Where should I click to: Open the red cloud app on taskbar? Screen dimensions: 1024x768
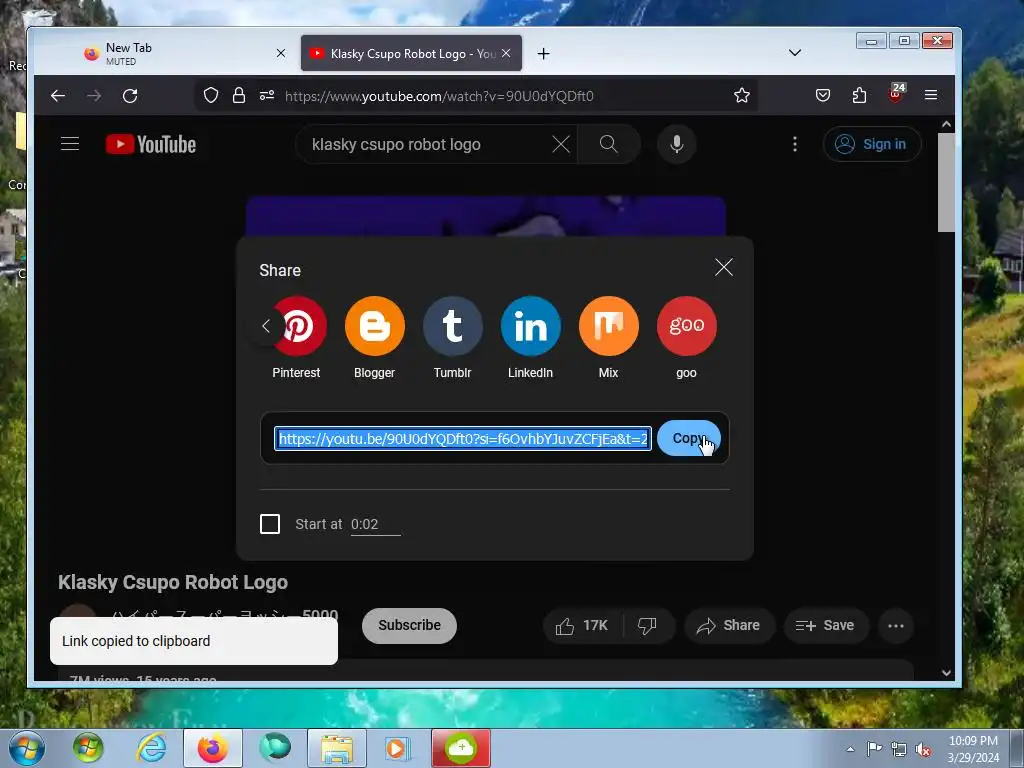(461, 748)
